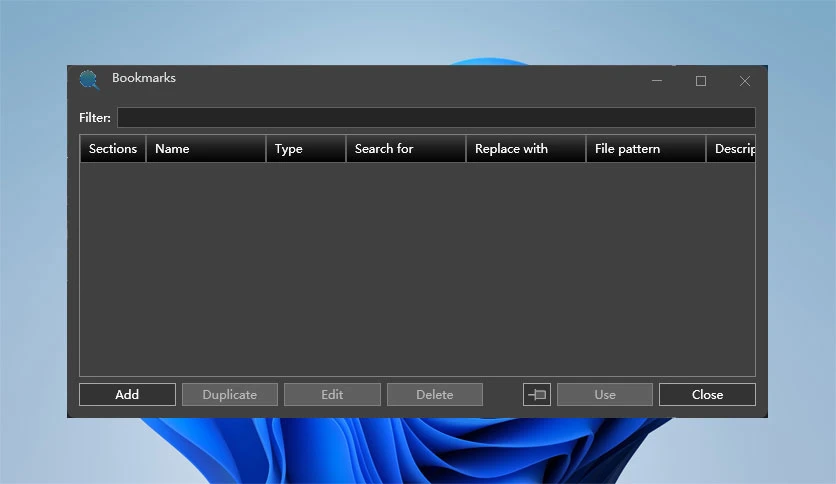
Task: Click the partially visible Description column header
Action: pos(731,149)
